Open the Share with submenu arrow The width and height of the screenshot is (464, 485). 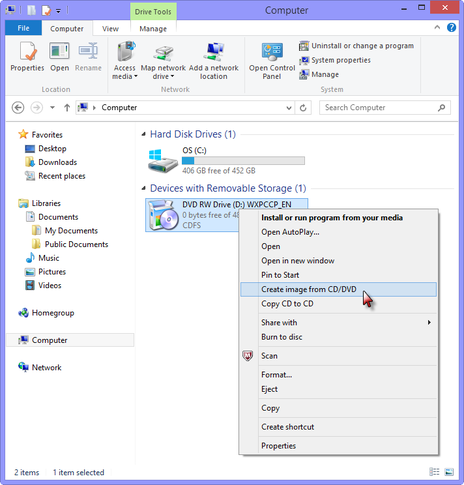pos(429,322)
